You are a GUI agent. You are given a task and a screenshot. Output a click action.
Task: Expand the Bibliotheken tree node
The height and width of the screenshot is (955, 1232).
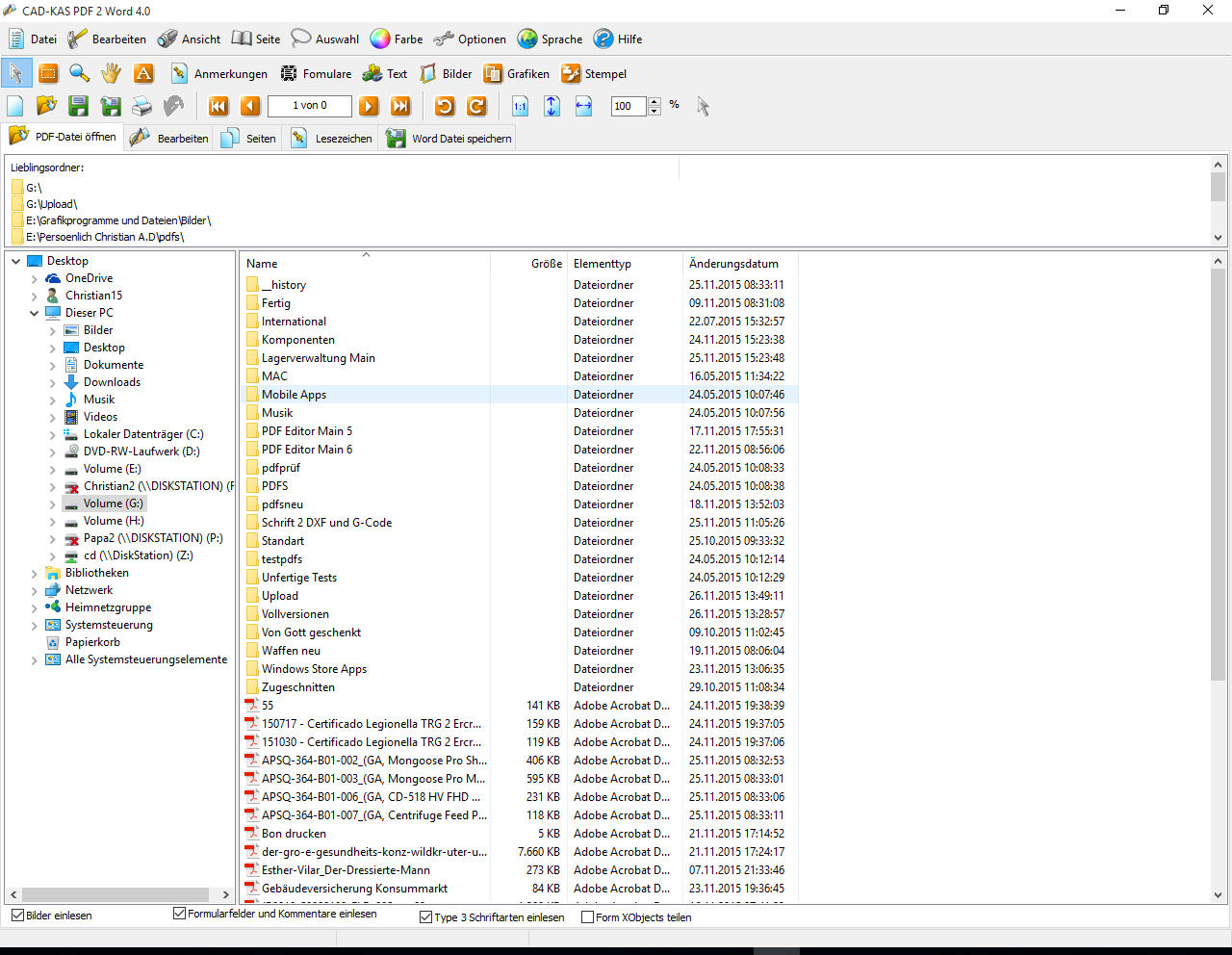35,573
